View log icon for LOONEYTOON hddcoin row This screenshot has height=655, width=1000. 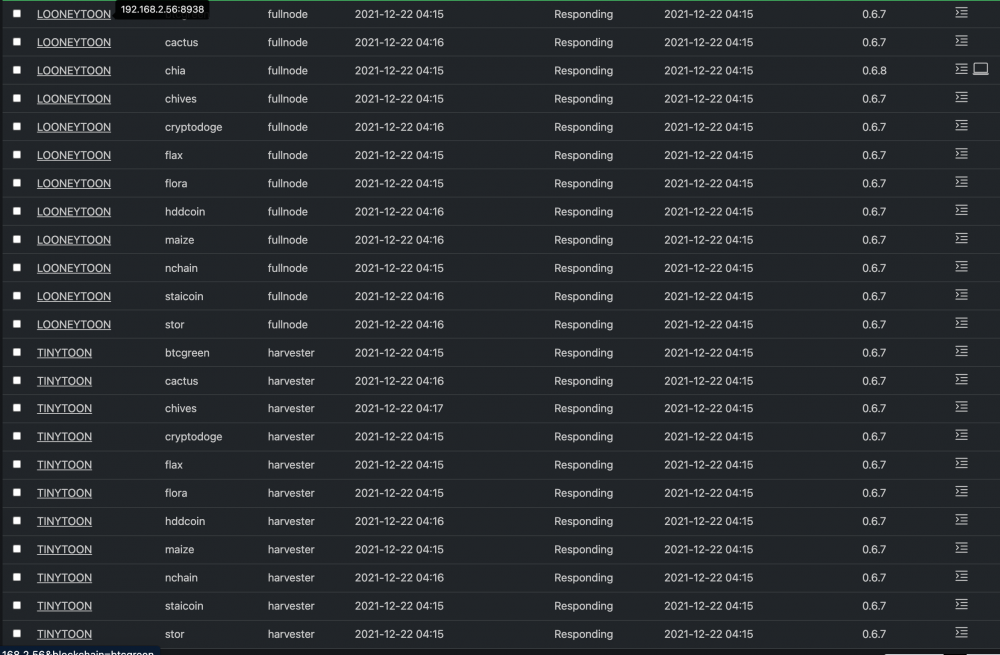point(961,210)
